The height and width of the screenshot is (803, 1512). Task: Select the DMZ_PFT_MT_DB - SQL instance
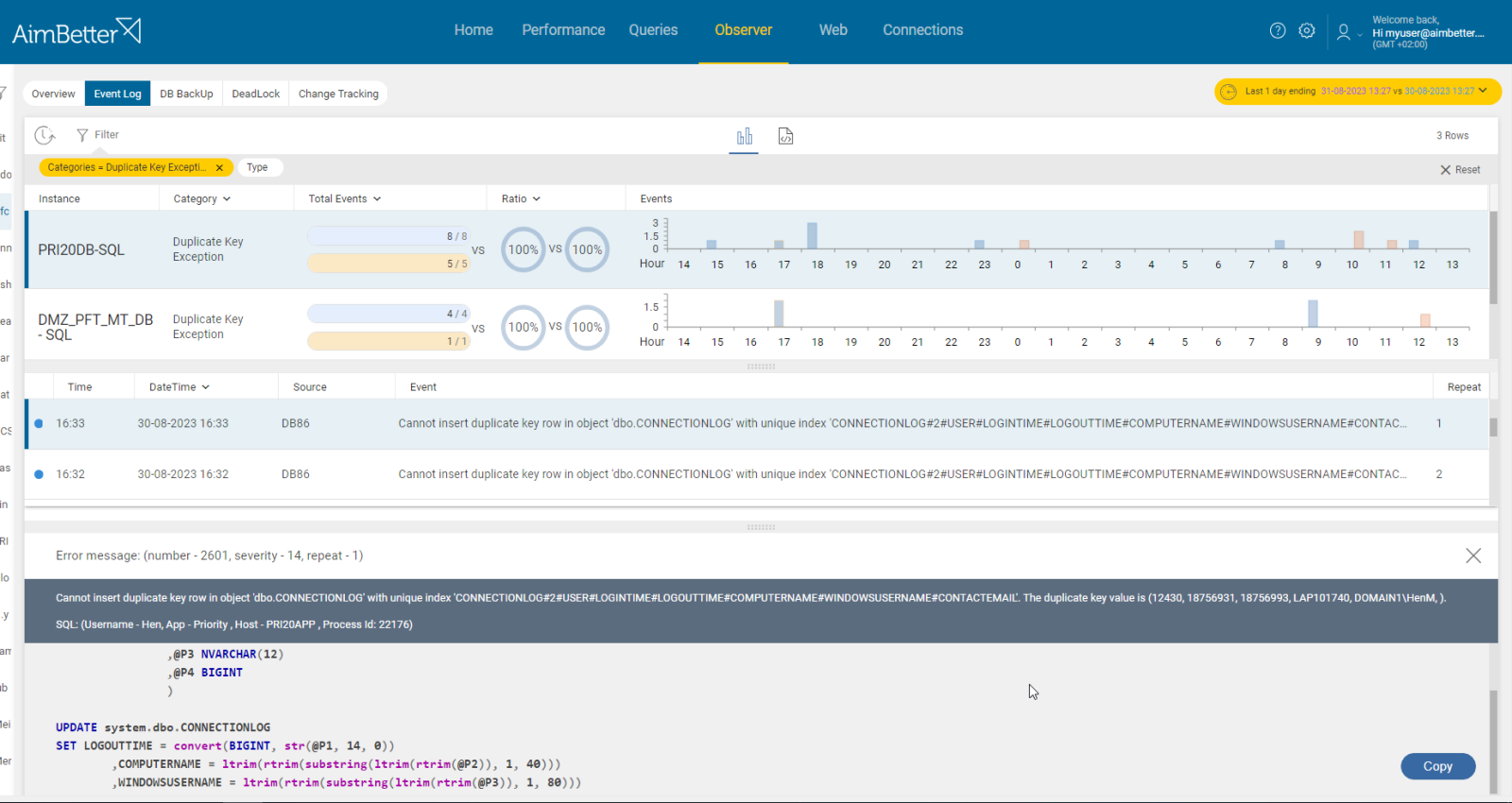95,327
